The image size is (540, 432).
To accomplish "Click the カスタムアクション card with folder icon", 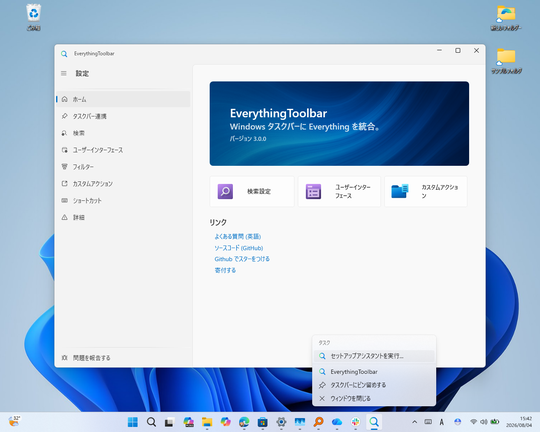I will click(x=426, y=192).
